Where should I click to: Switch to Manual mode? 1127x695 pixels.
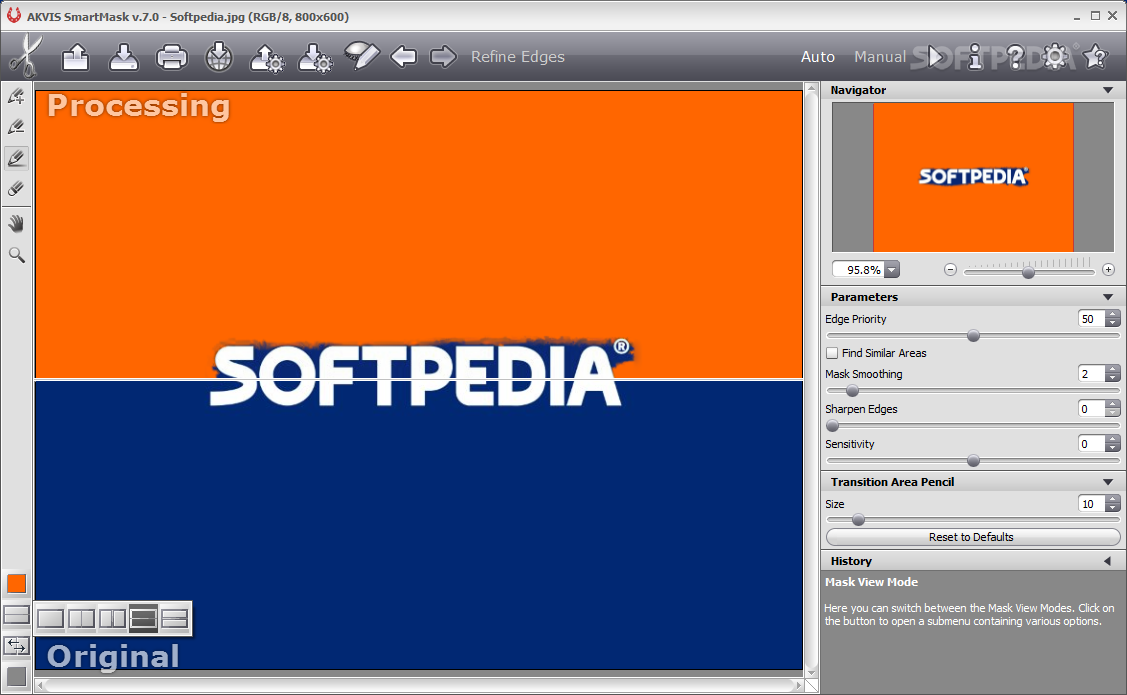(x=880, y=57)
